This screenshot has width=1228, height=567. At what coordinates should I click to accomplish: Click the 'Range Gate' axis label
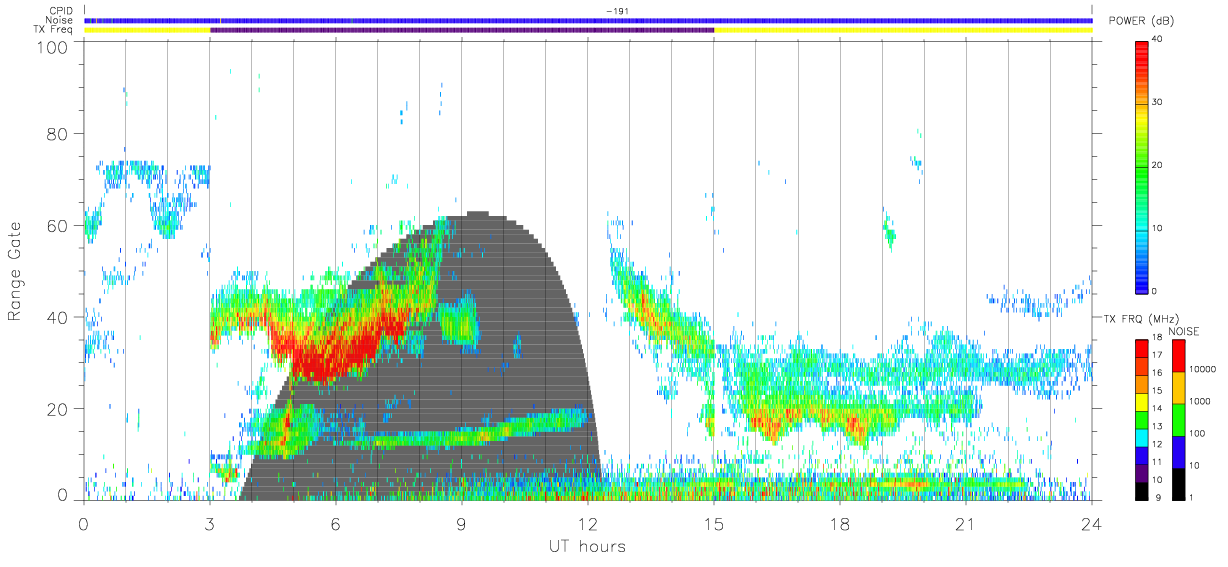pyautogui.click(x=16, y=272)
